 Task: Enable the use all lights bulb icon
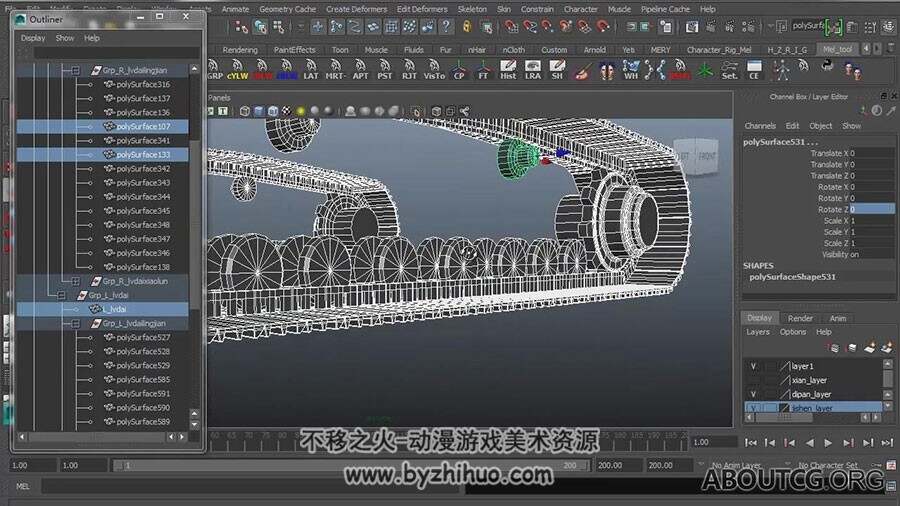pyautogui.click(x=300, y=111)
